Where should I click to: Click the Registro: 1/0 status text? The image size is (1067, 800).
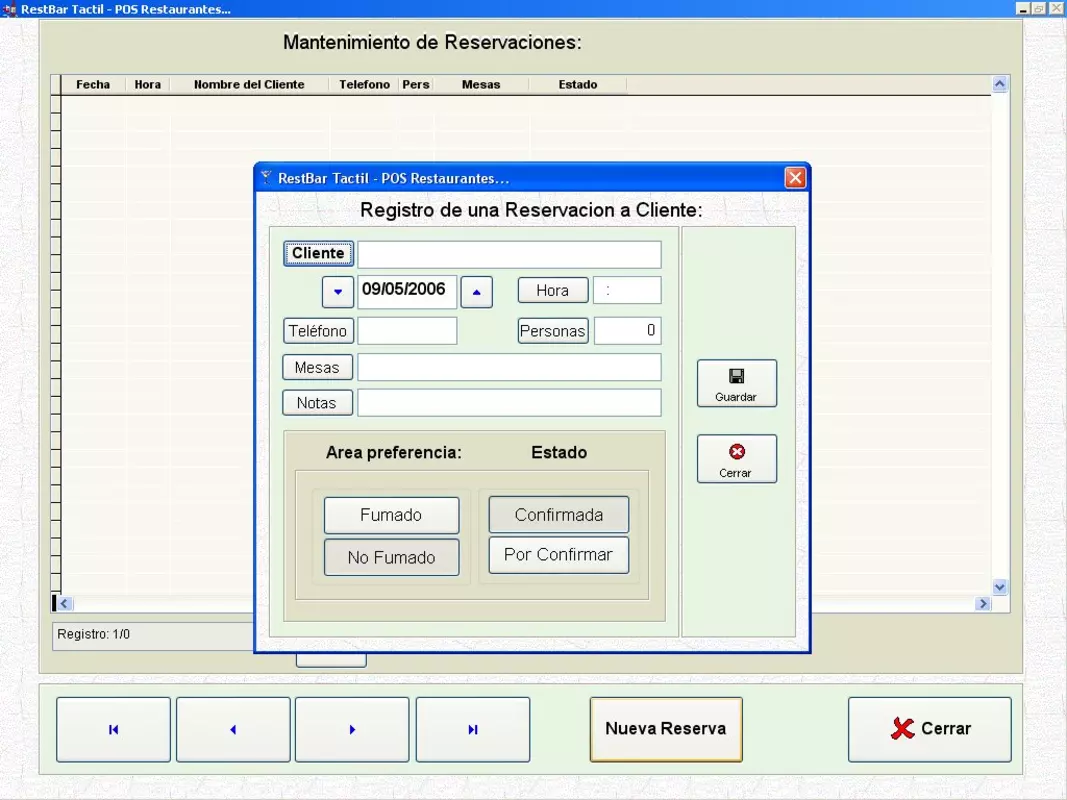(93, 634)
